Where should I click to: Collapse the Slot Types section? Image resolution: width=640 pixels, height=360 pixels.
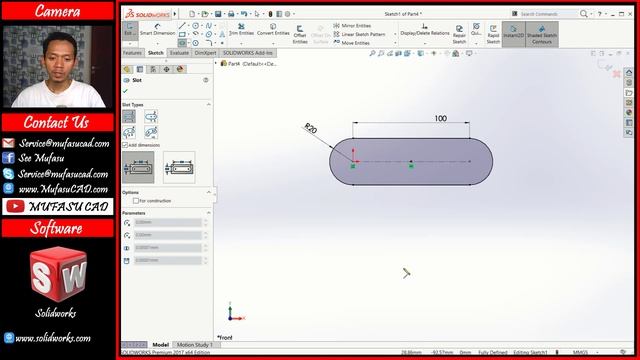click(209, 105)
